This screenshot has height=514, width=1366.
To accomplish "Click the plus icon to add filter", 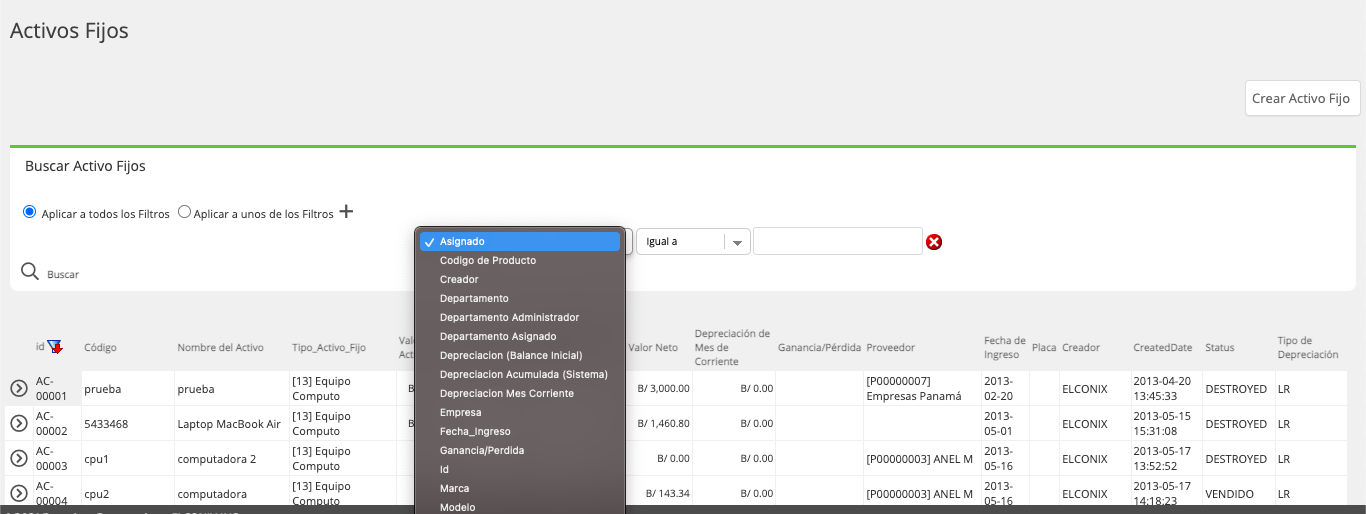I will (x=346, y=212).
